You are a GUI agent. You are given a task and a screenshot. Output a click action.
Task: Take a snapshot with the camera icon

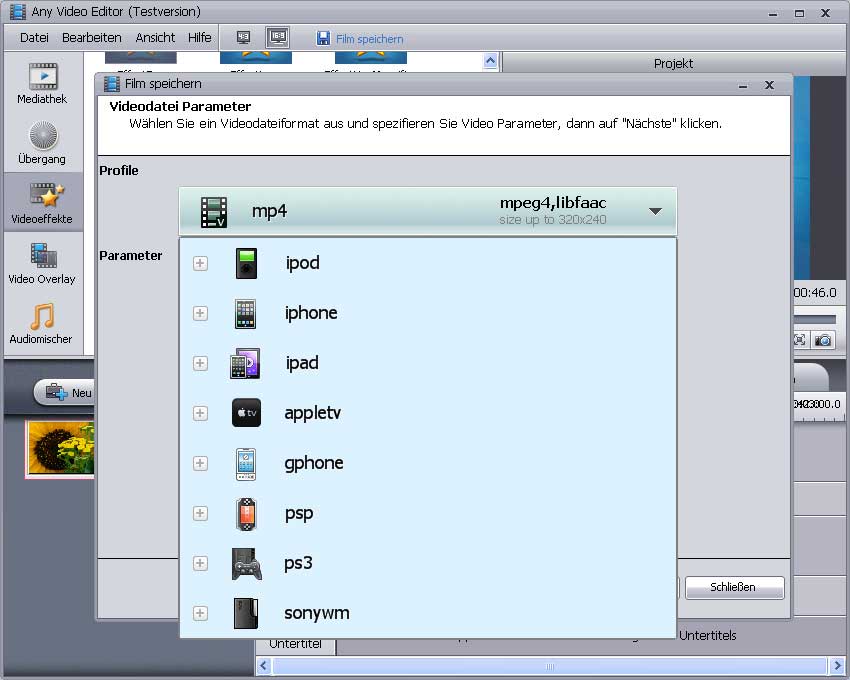(x=823, y=340)
